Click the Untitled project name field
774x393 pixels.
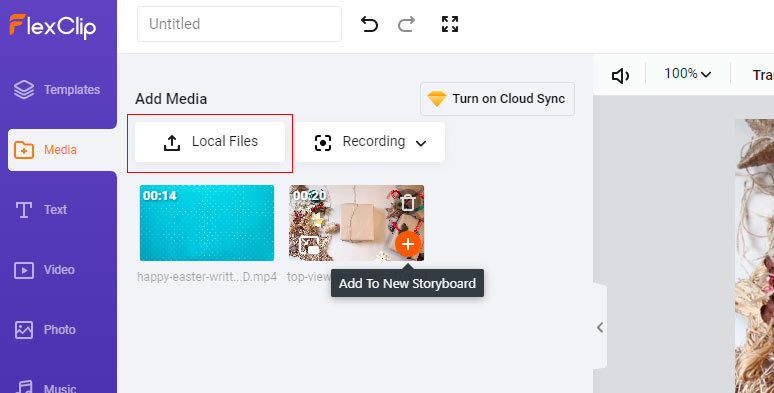pyautogui.click(x=239, y=24)
